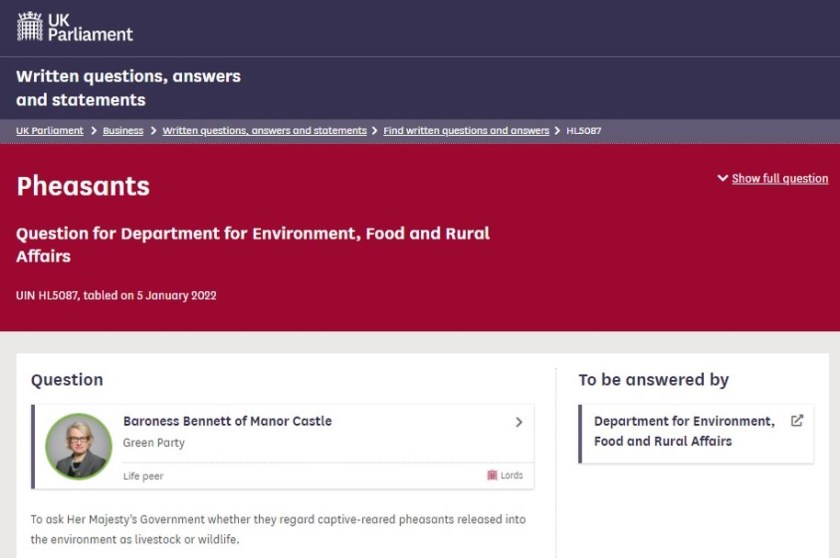Click the UK Parliament portcullis logo
This screenshot has width=840, height=558.
pyautogui.click(x=30, y=26)
